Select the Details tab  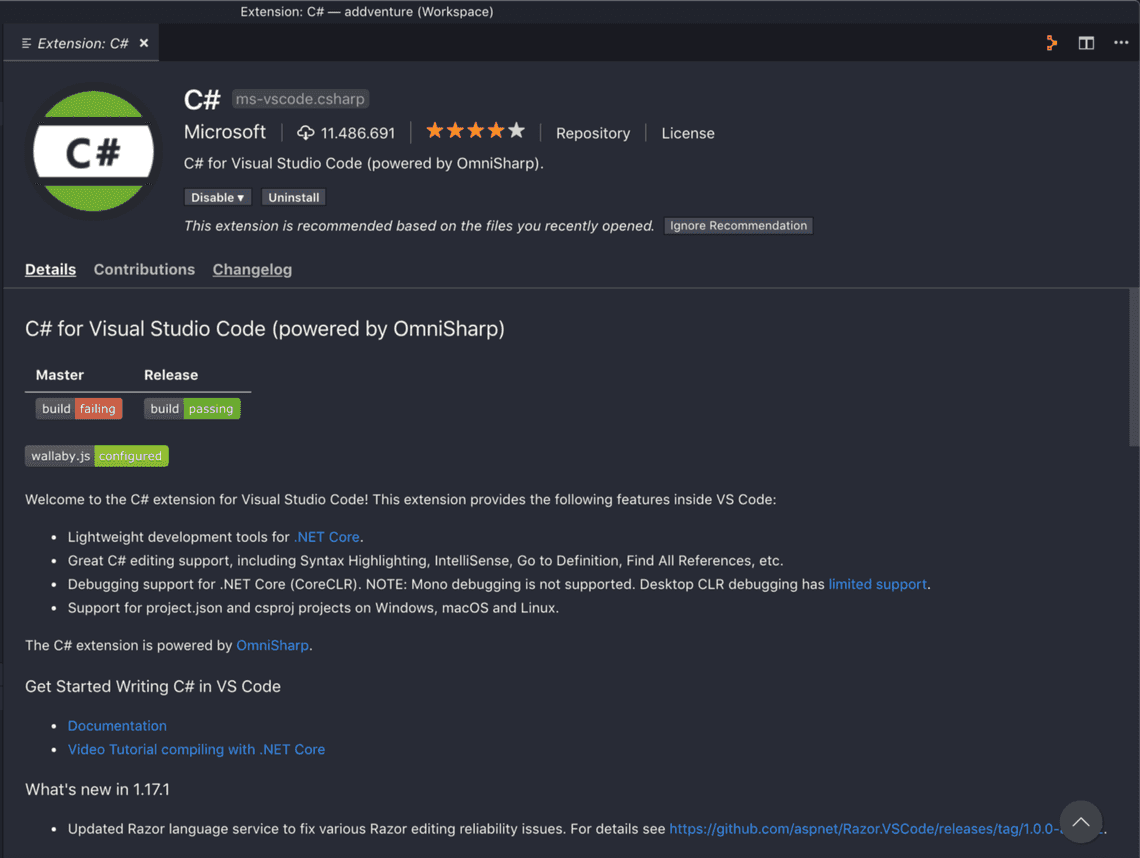(50, 269)
